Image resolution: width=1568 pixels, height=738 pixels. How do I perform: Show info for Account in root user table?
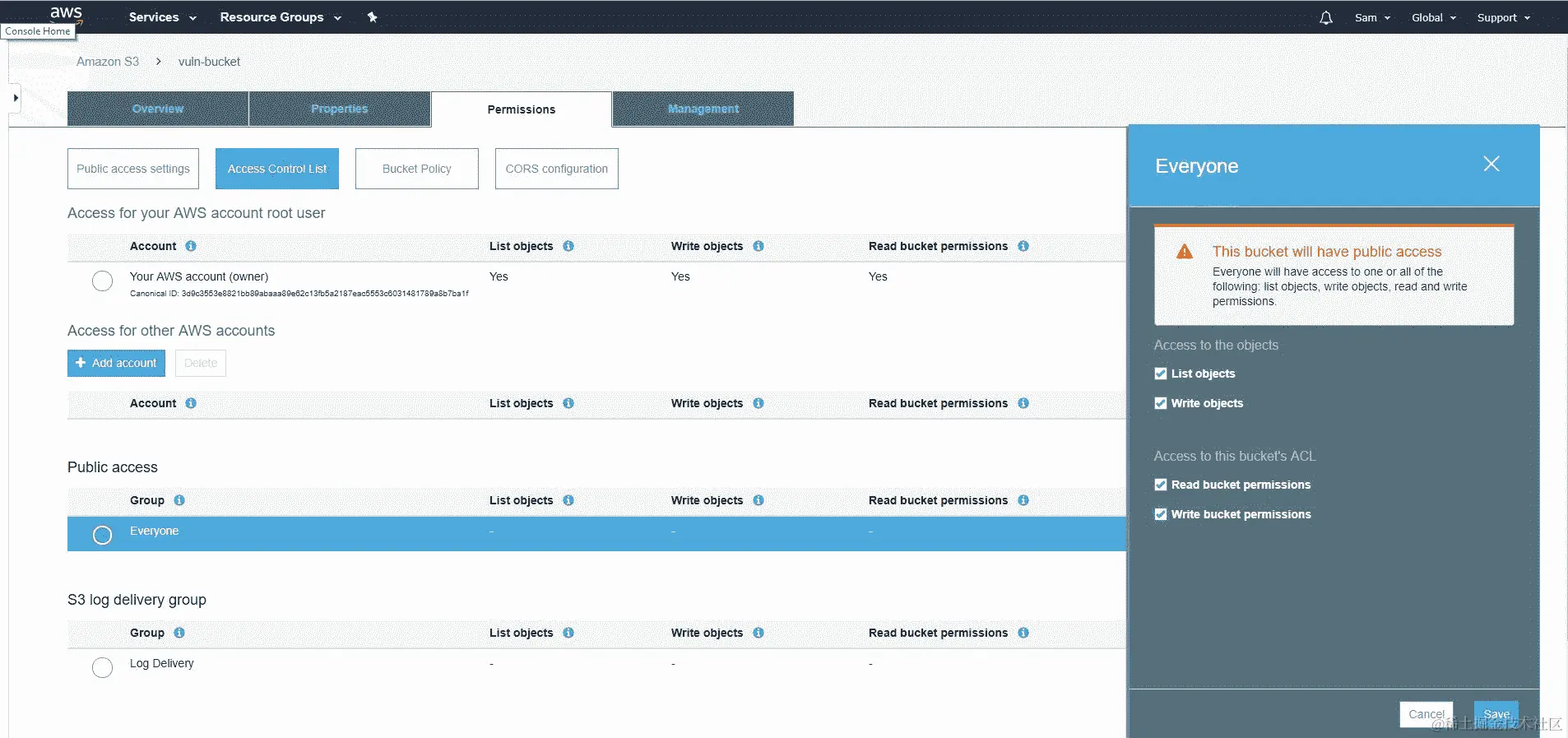click(x=191, y=246)
